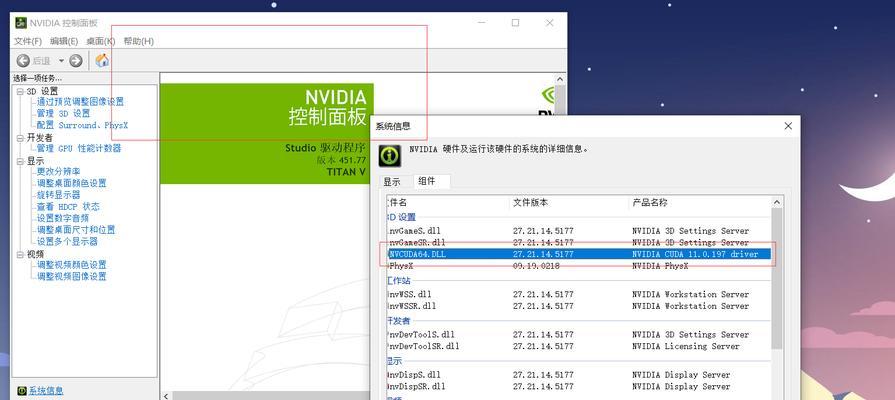Open 调整视频颜色设置
The height and width of the screenshot is (400, 895).
tap(72, 265)
